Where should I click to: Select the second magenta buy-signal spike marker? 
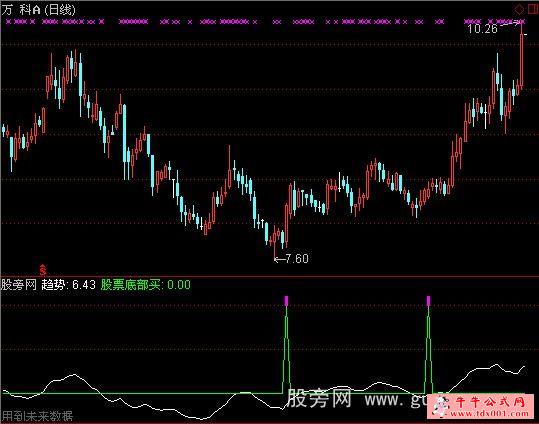428,301
